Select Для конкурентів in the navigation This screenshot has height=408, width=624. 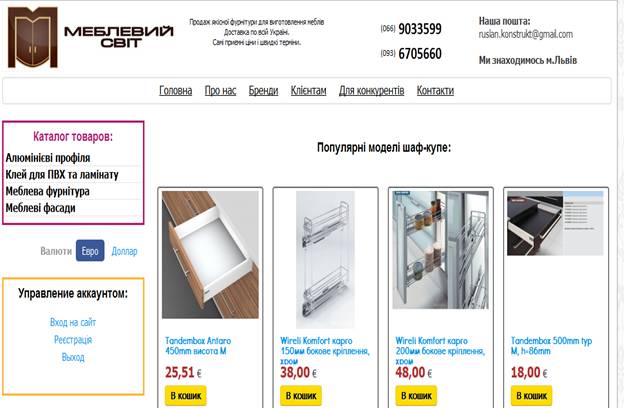371,91
